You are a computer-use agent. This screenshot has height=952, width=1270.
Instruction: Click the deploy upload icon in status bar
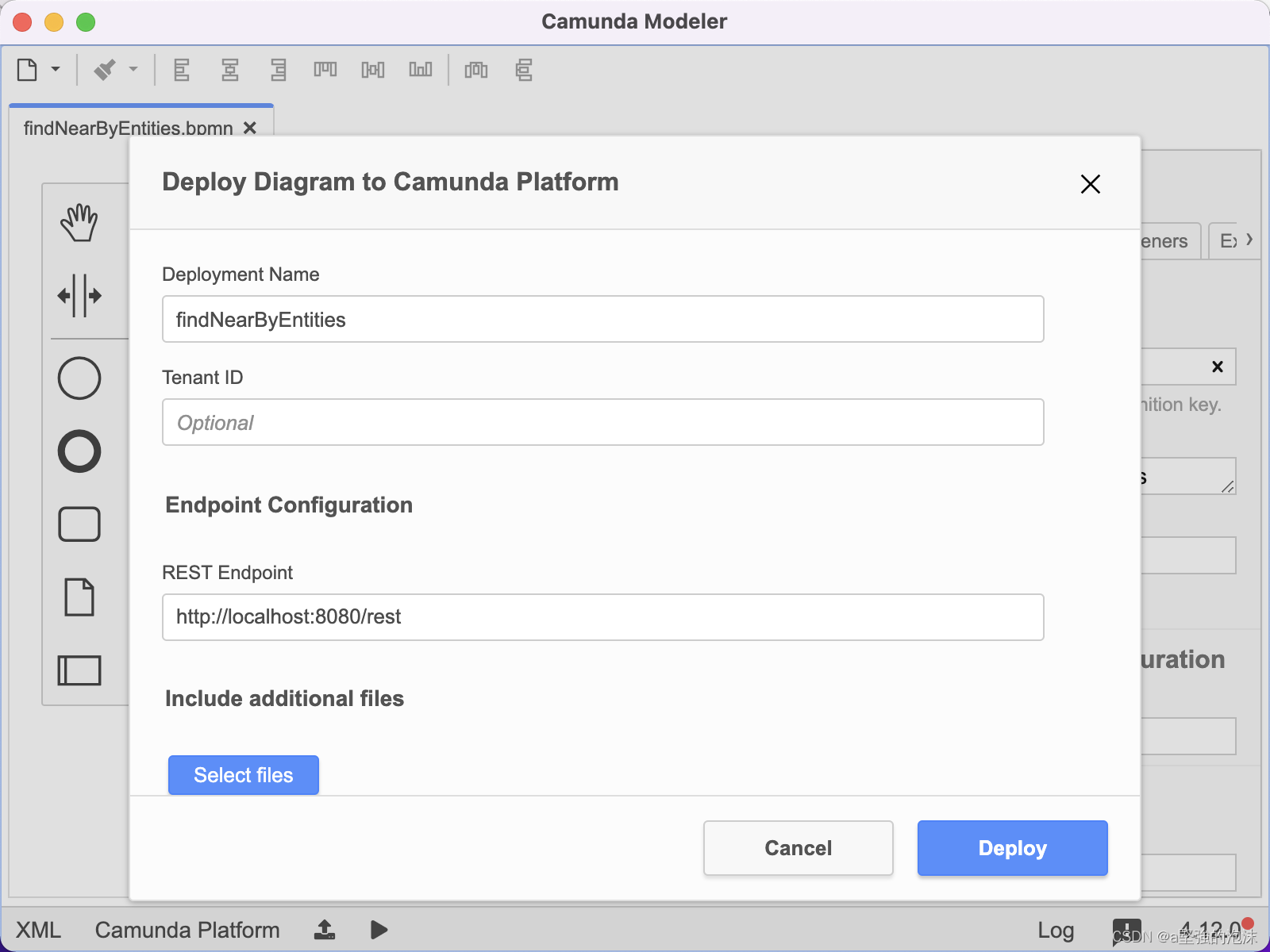coord(325,930)
